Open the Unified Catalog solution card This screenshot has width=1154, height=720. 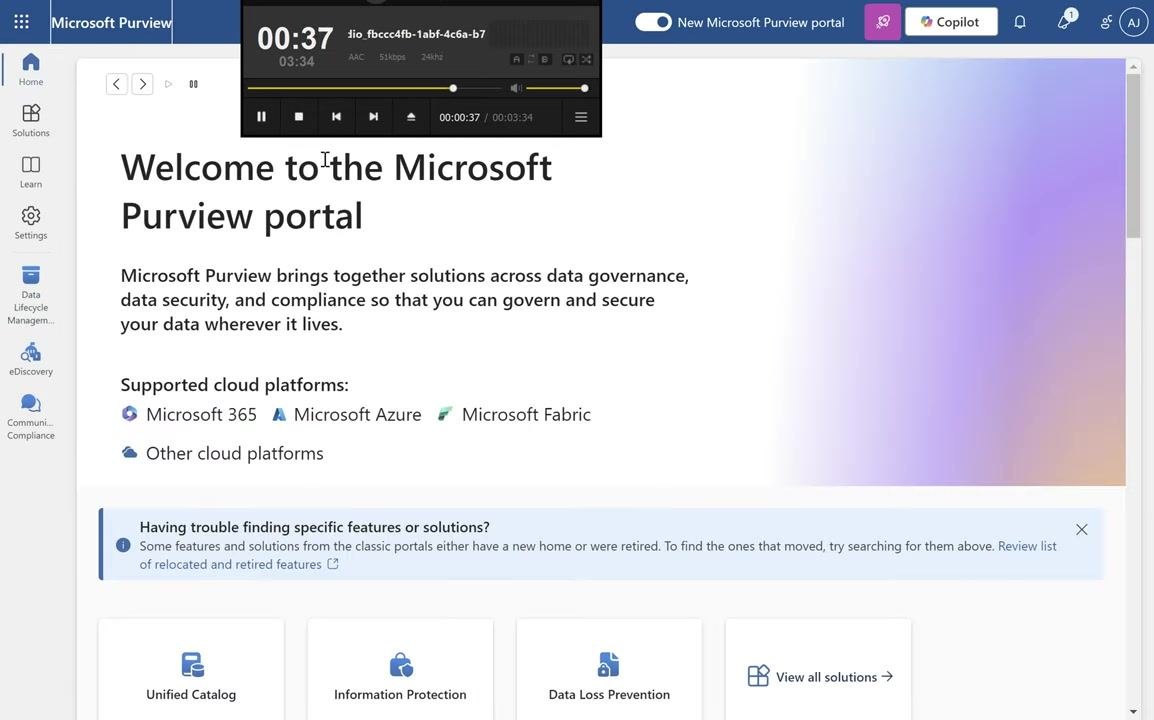click(x=191, y=669)
